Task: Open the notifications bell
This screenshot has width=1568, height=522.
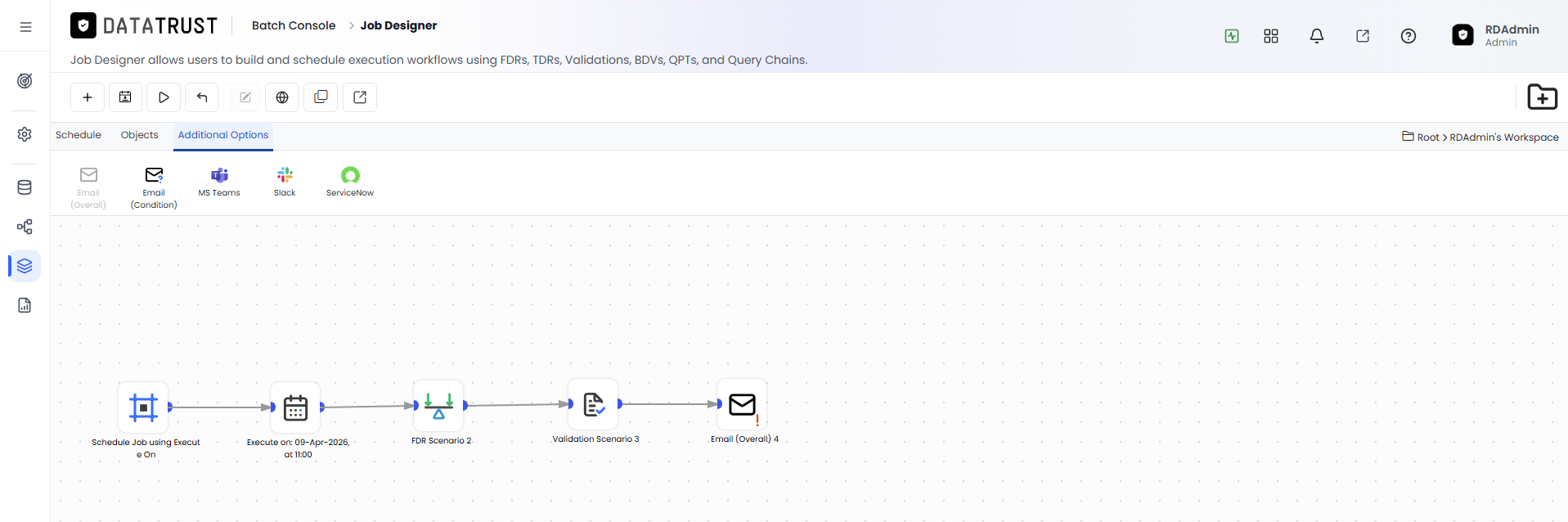Action: 1317,36
